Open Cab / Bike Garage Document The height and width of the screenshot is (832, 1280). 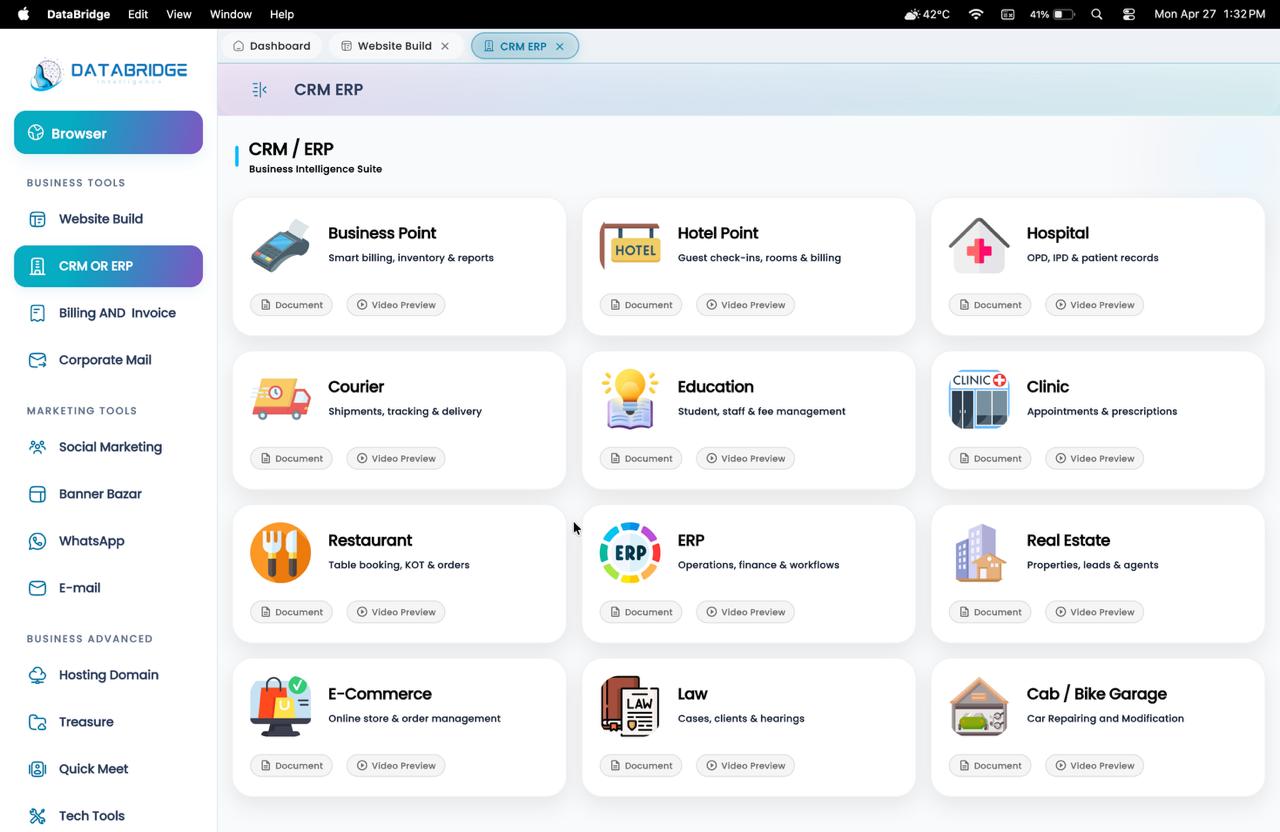pos(990,766)
